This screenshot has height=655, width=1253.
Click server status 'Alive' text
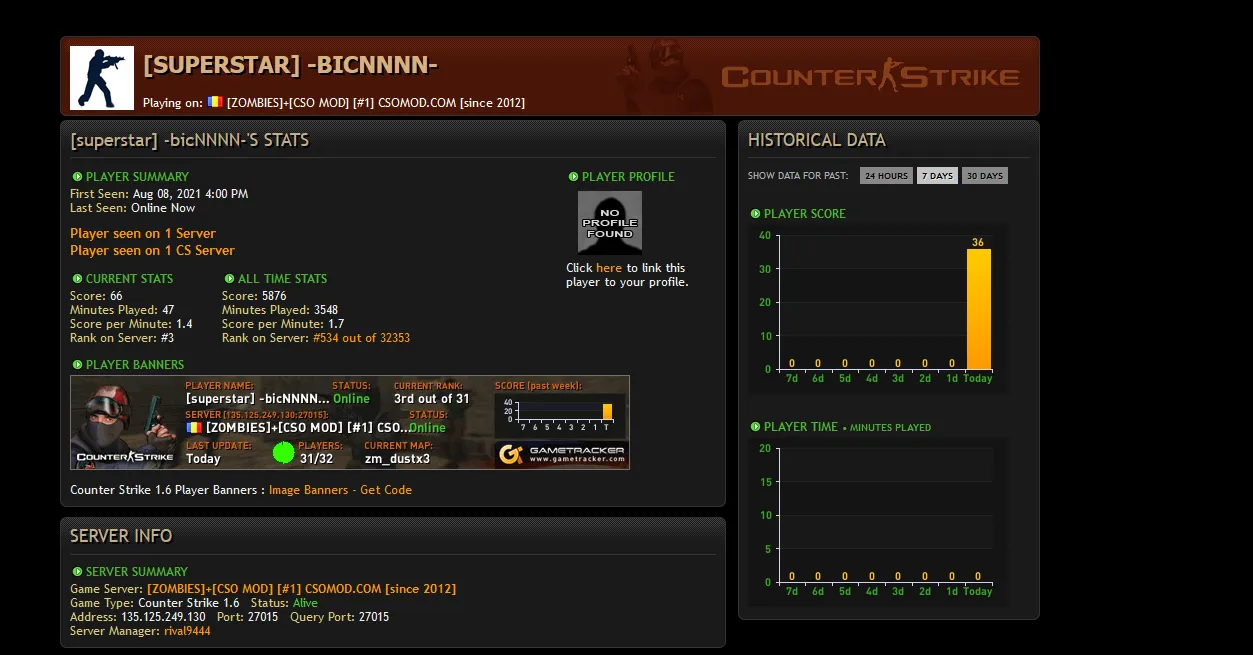[x=305, y=603]
